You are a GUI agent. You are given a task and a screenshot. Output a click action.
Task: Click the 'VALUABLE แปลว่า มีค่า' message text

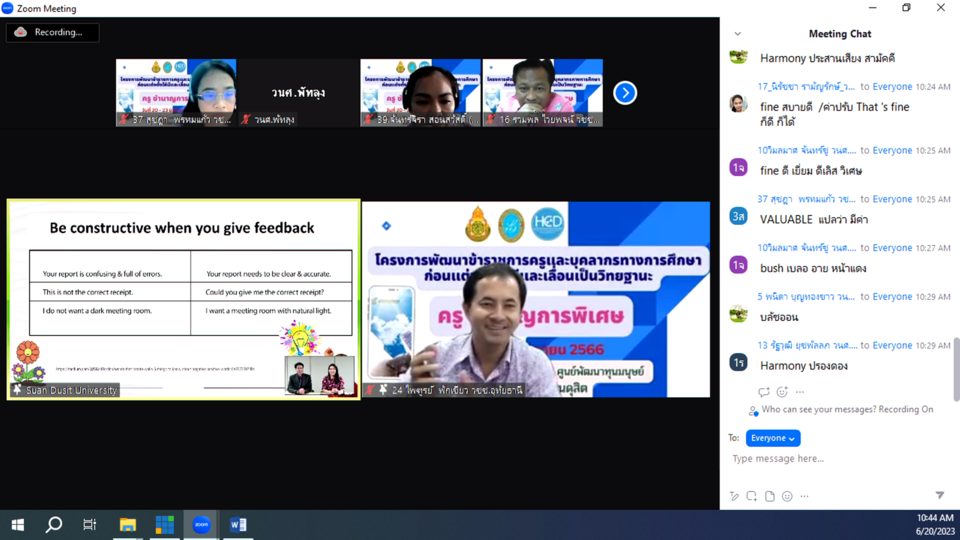coord(814,219)
